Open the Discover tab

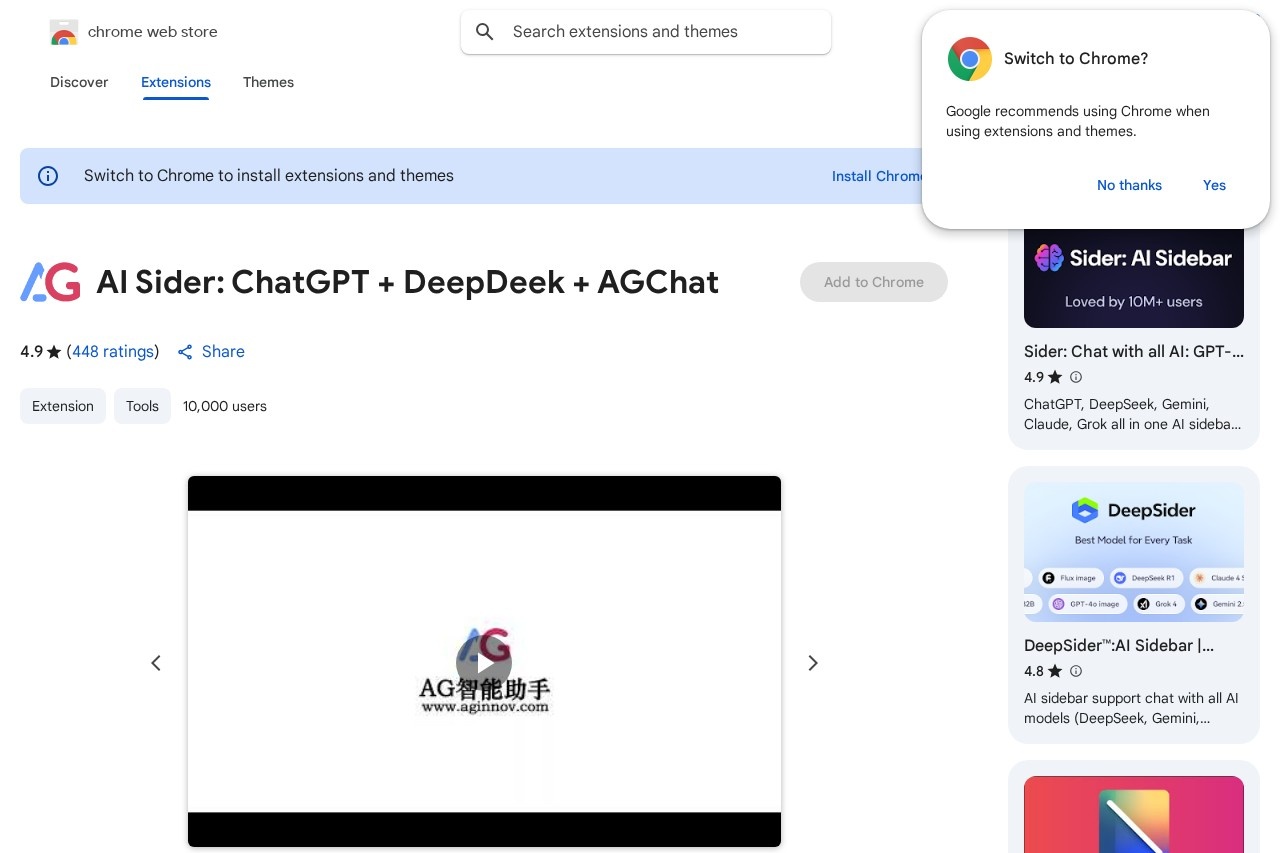pos(79,82)
